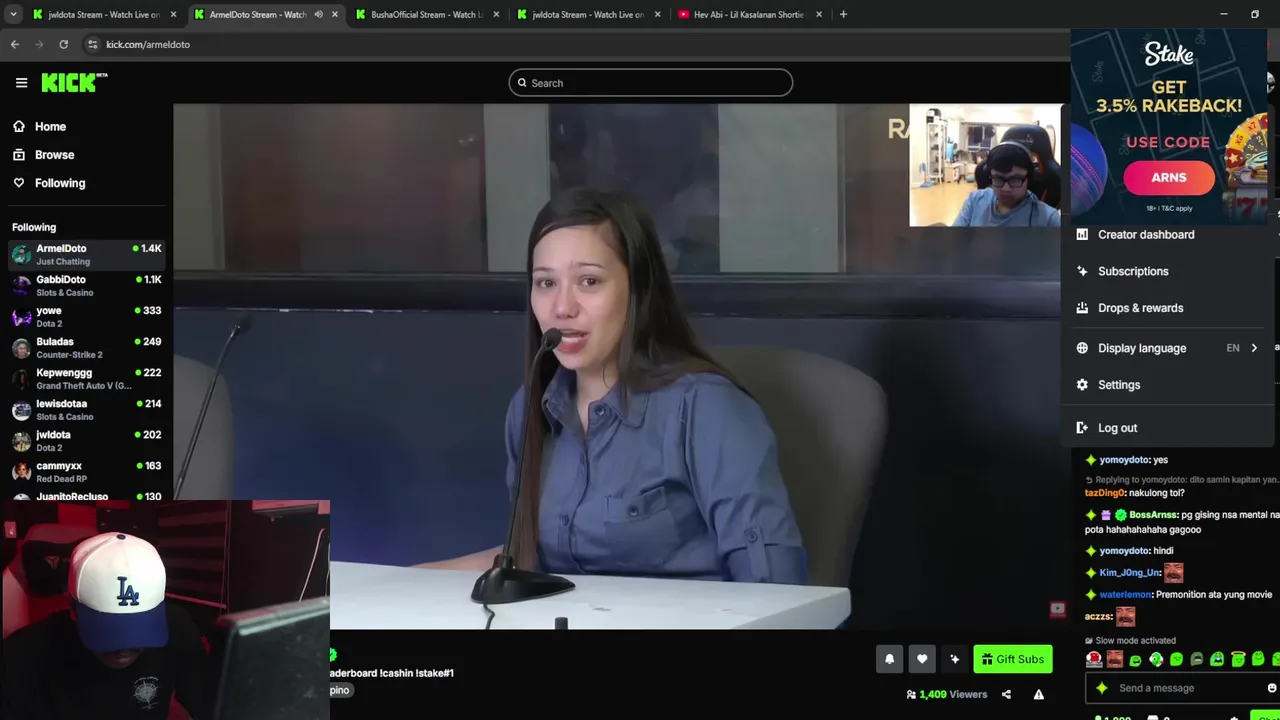Close the ArmelDoto Stream tab

335,14
